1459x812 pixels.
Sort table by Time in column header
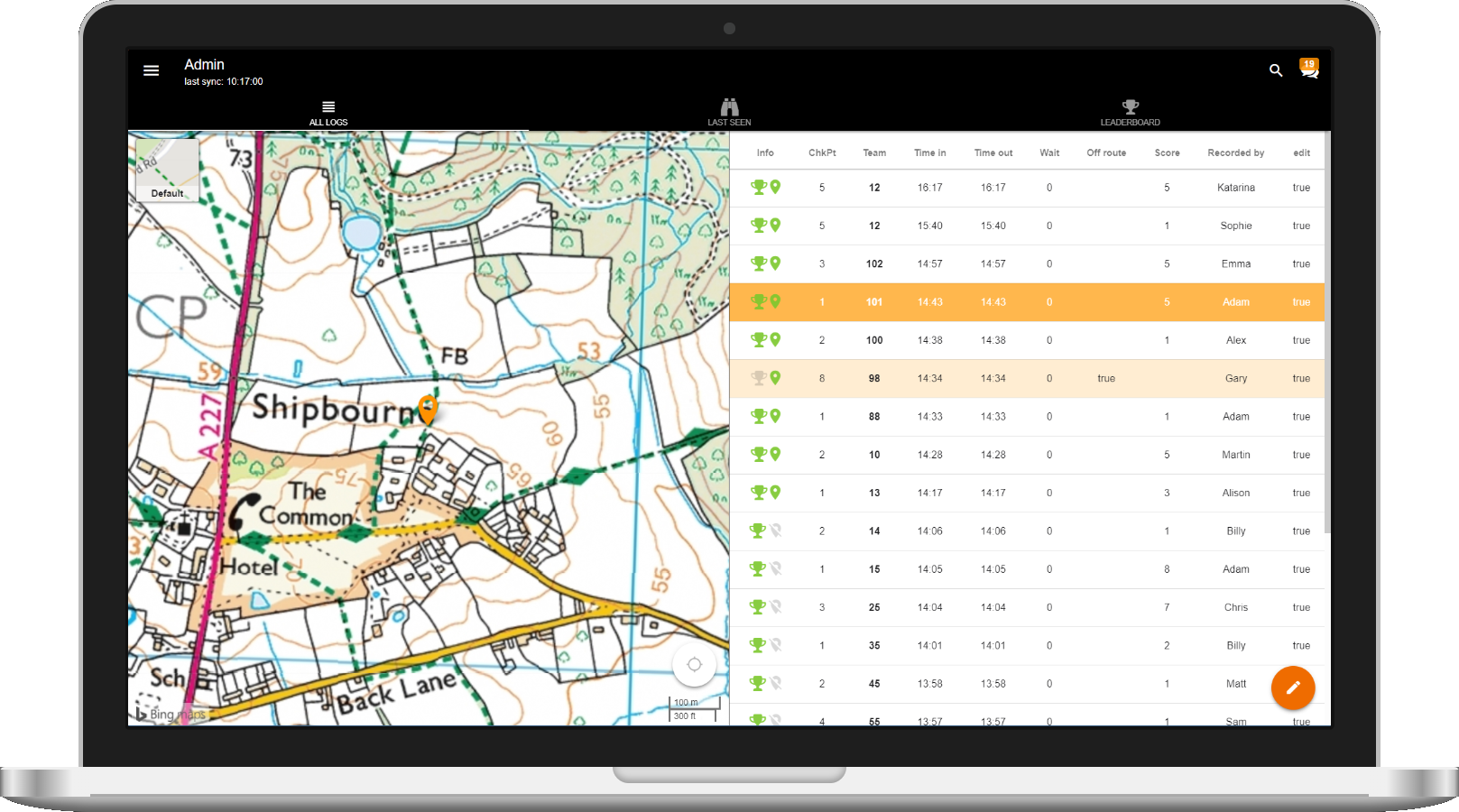click(x=929, y=152)
